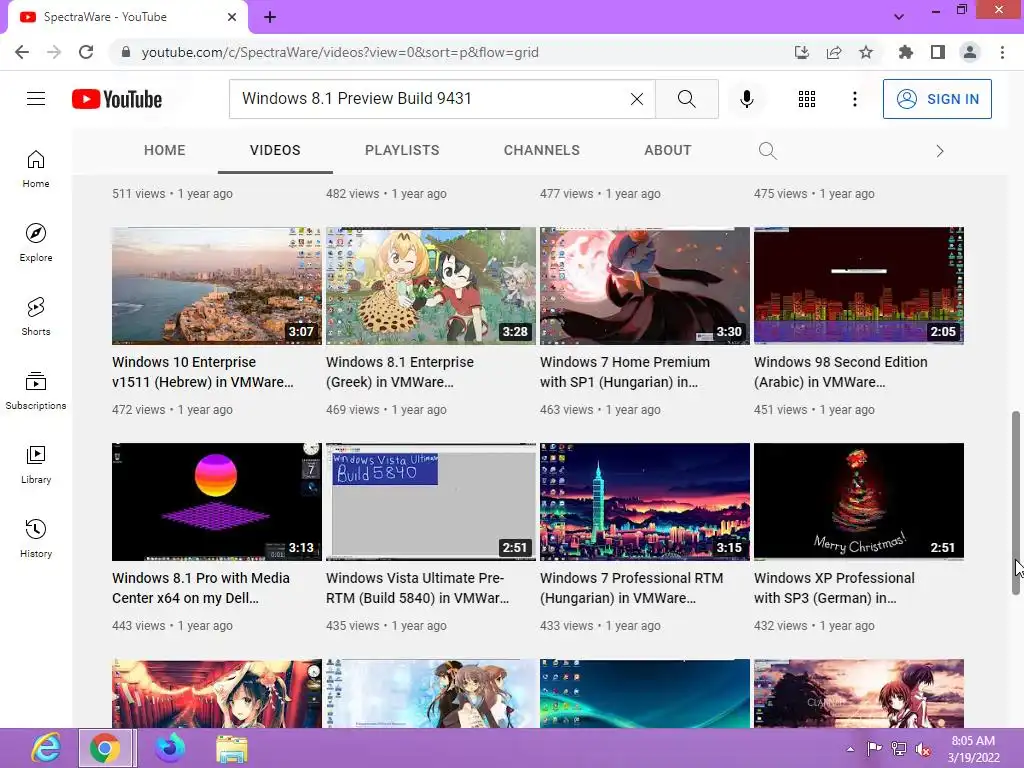
Task: Click title Windows 7 Professional RTM (Hungarian)
Action: [632, 588]
